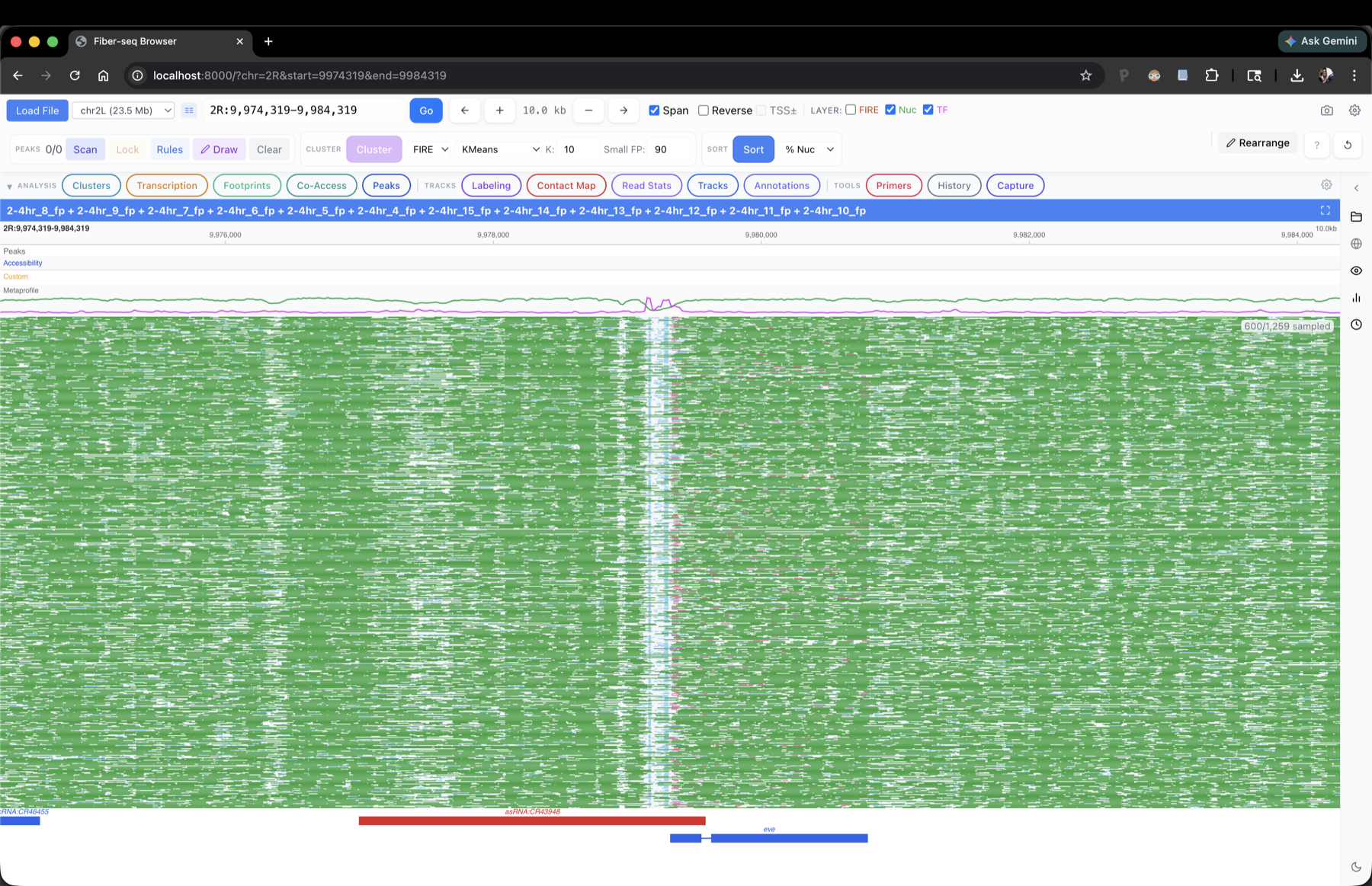Viewport: 1372px width, 886px height.
Task: Open a new browser tab
Action: (268, 41)
